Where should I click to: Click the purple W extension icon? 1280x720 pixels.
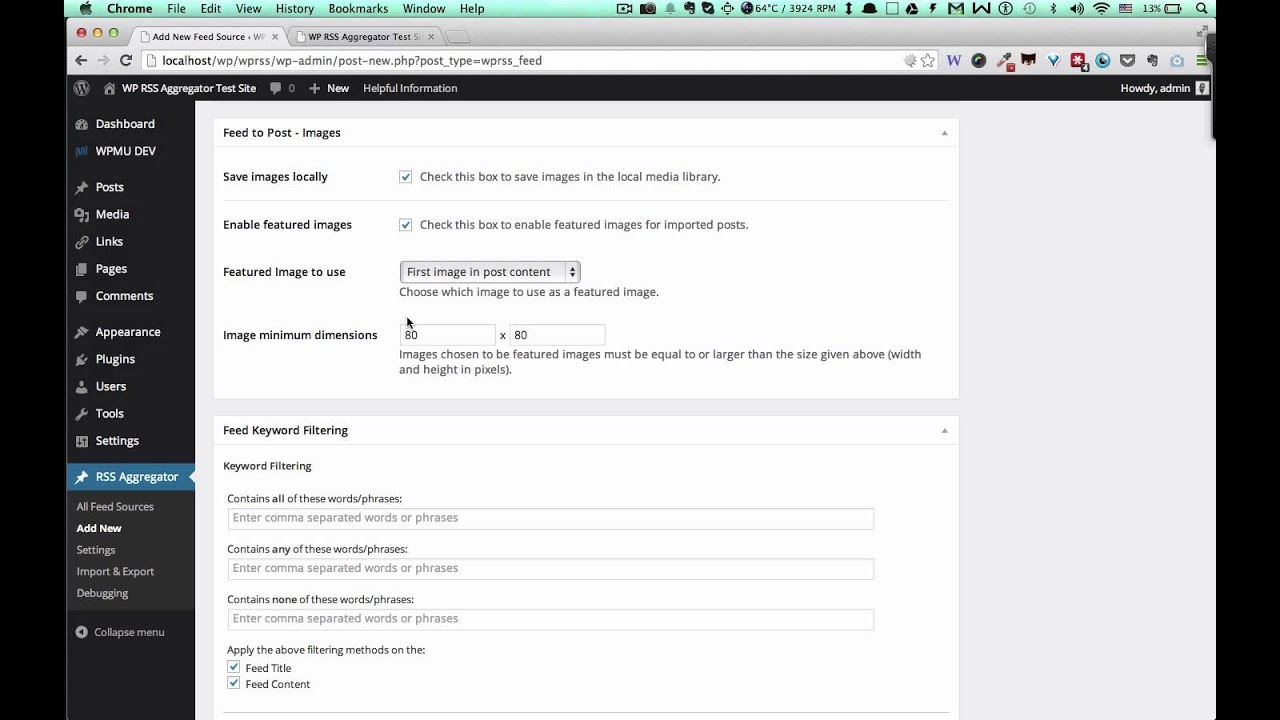[x=954, y=61]
